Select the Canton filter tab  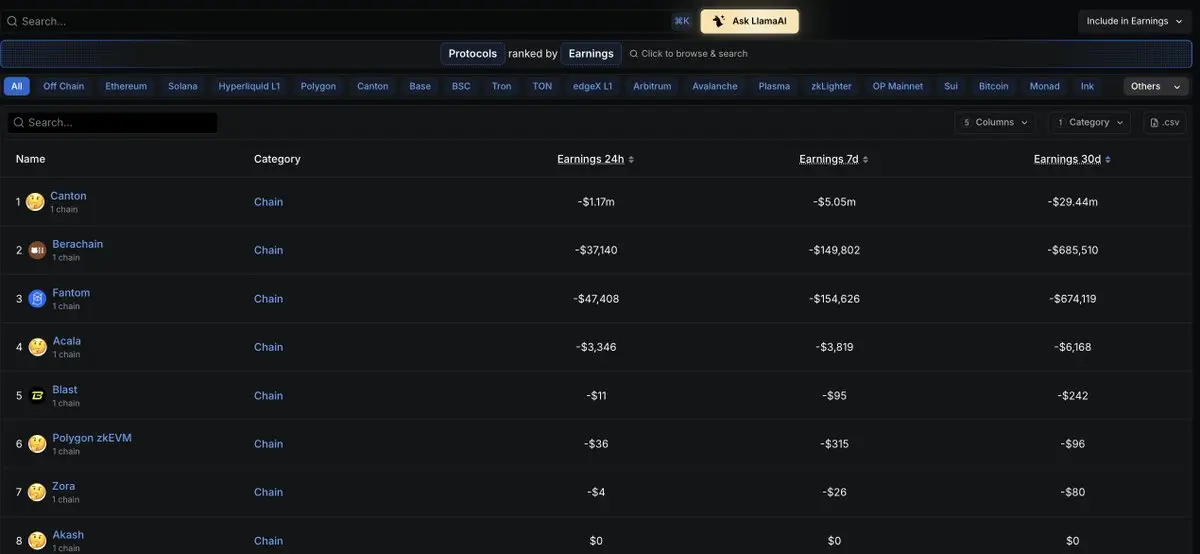373,86
